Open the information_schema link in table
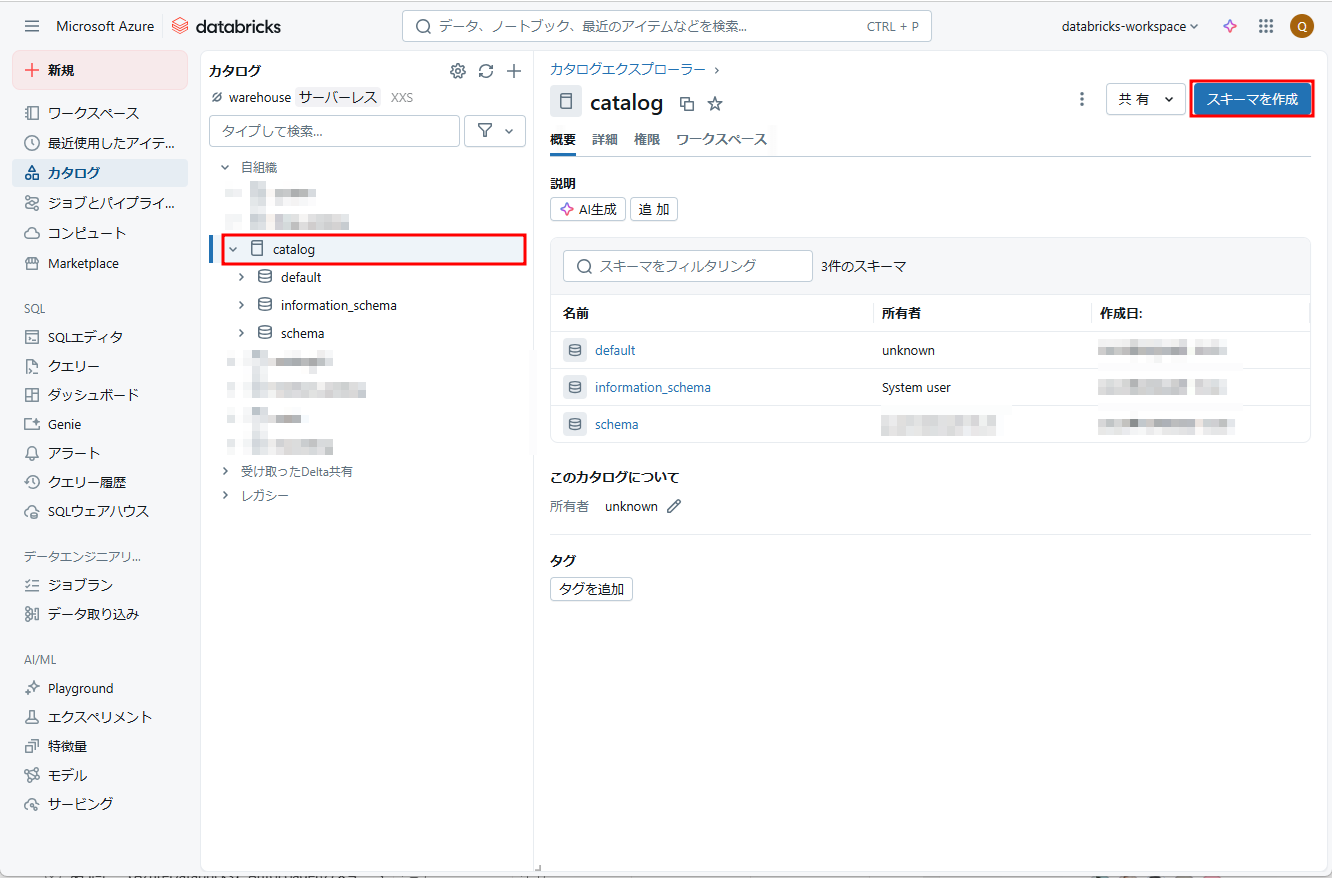Image resolution: width=1332 pixels, height=878 pixels. tap(652, 387)
